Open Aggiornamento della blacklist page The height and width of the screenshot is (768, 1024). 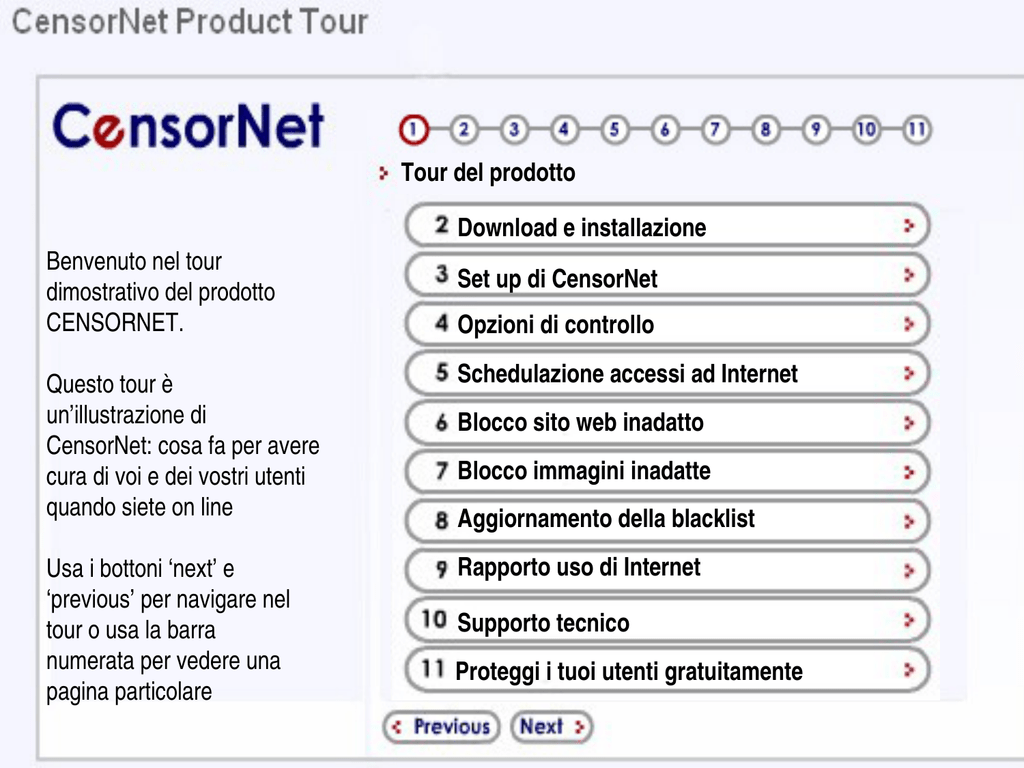667,520
